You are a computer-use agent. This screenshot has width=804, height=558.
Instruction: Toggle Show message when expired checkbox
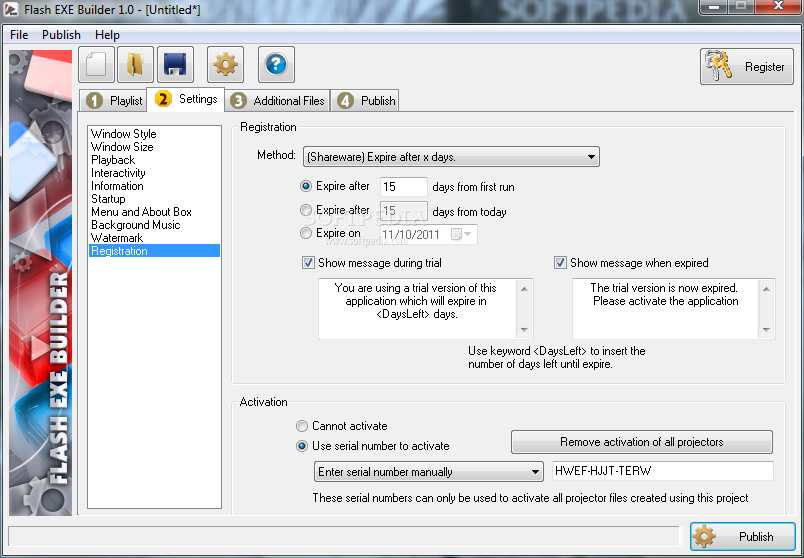560,263
